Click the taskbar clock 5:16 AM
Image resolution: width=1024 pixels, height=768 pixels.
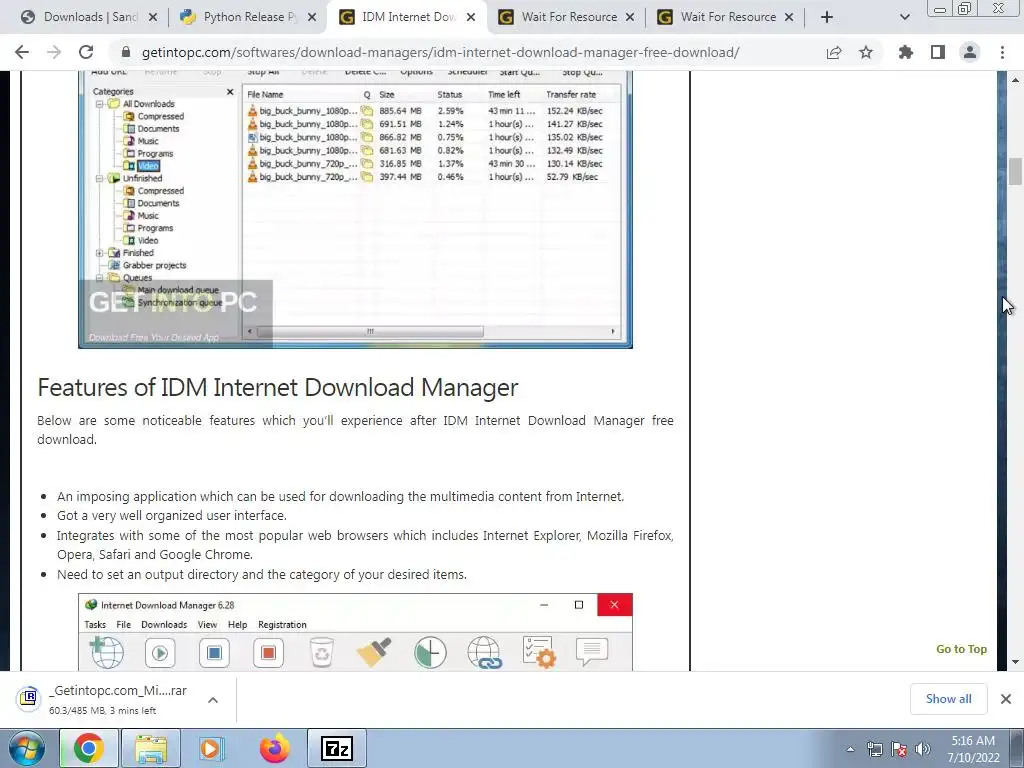tap(973, 749)
